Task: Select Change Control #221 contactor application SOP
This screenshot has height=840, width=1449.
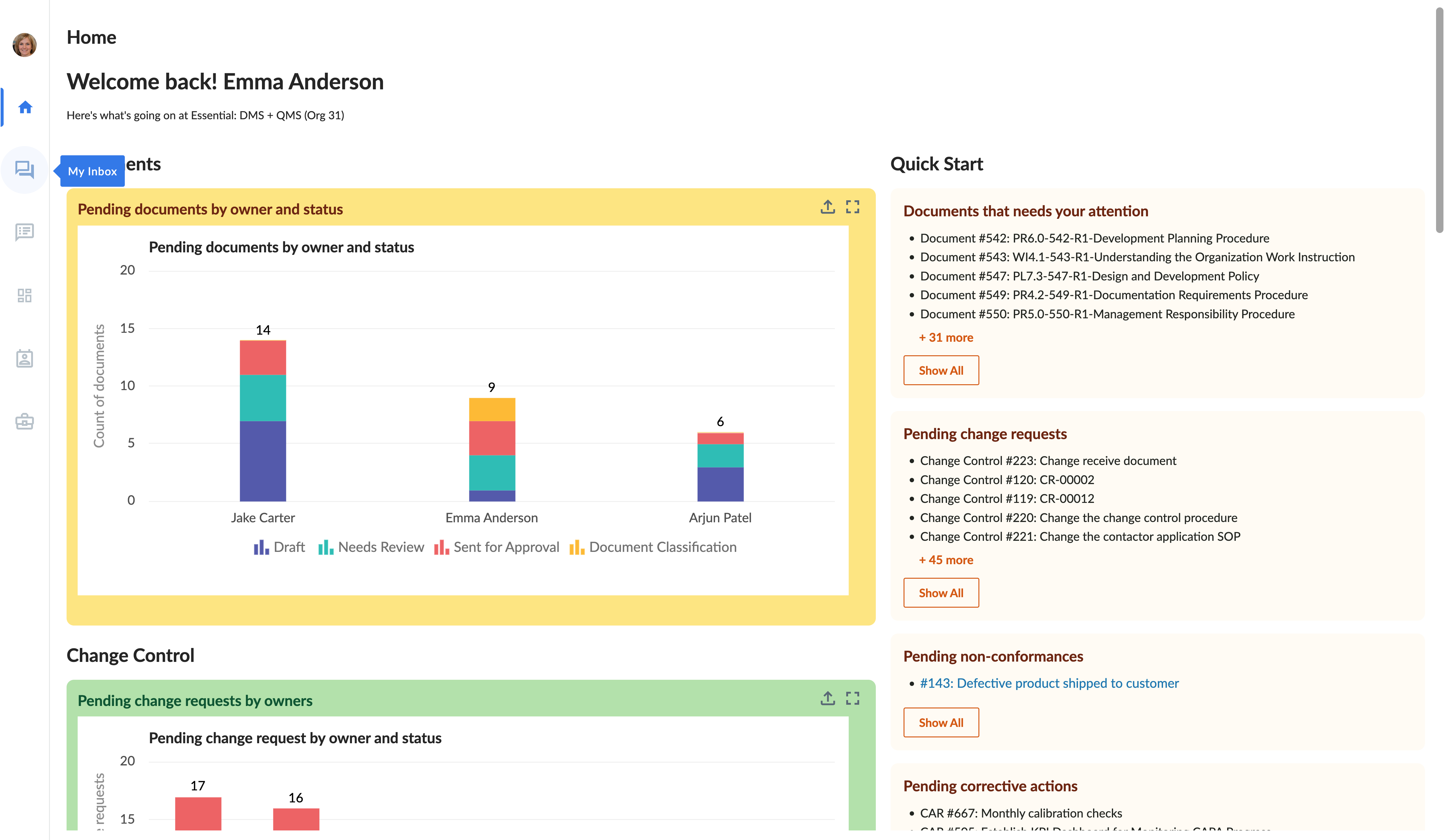Action: pos(1080,536)
